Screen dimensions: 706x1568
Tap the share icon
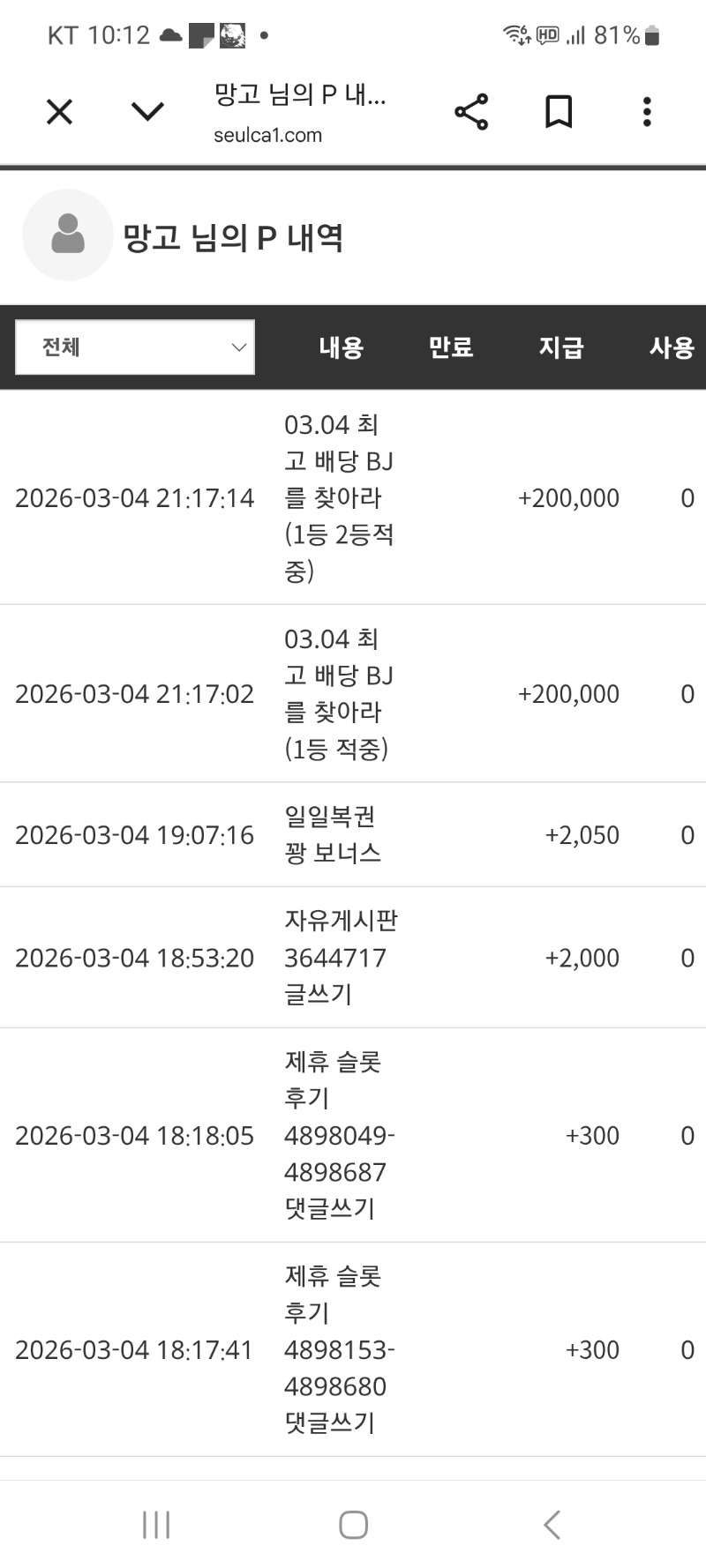(x=471, y=112)
